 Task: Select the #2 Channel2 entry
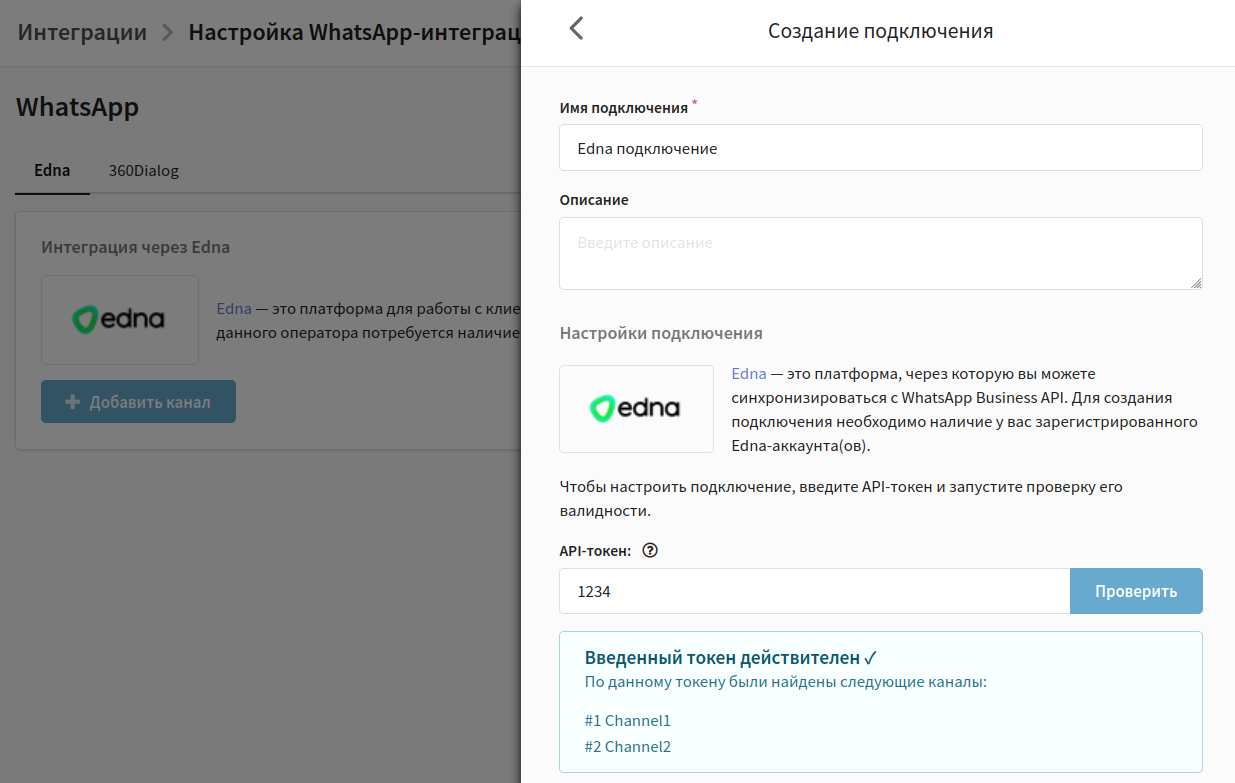pos(627,746)
